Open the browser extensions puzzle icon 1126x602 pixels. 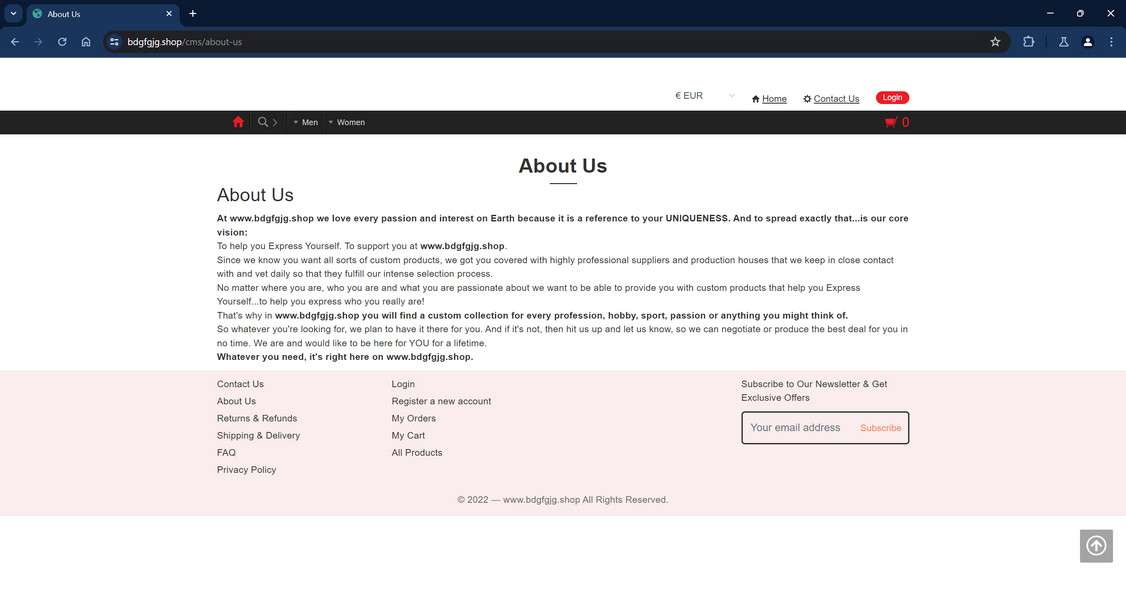click(1028, 42)
